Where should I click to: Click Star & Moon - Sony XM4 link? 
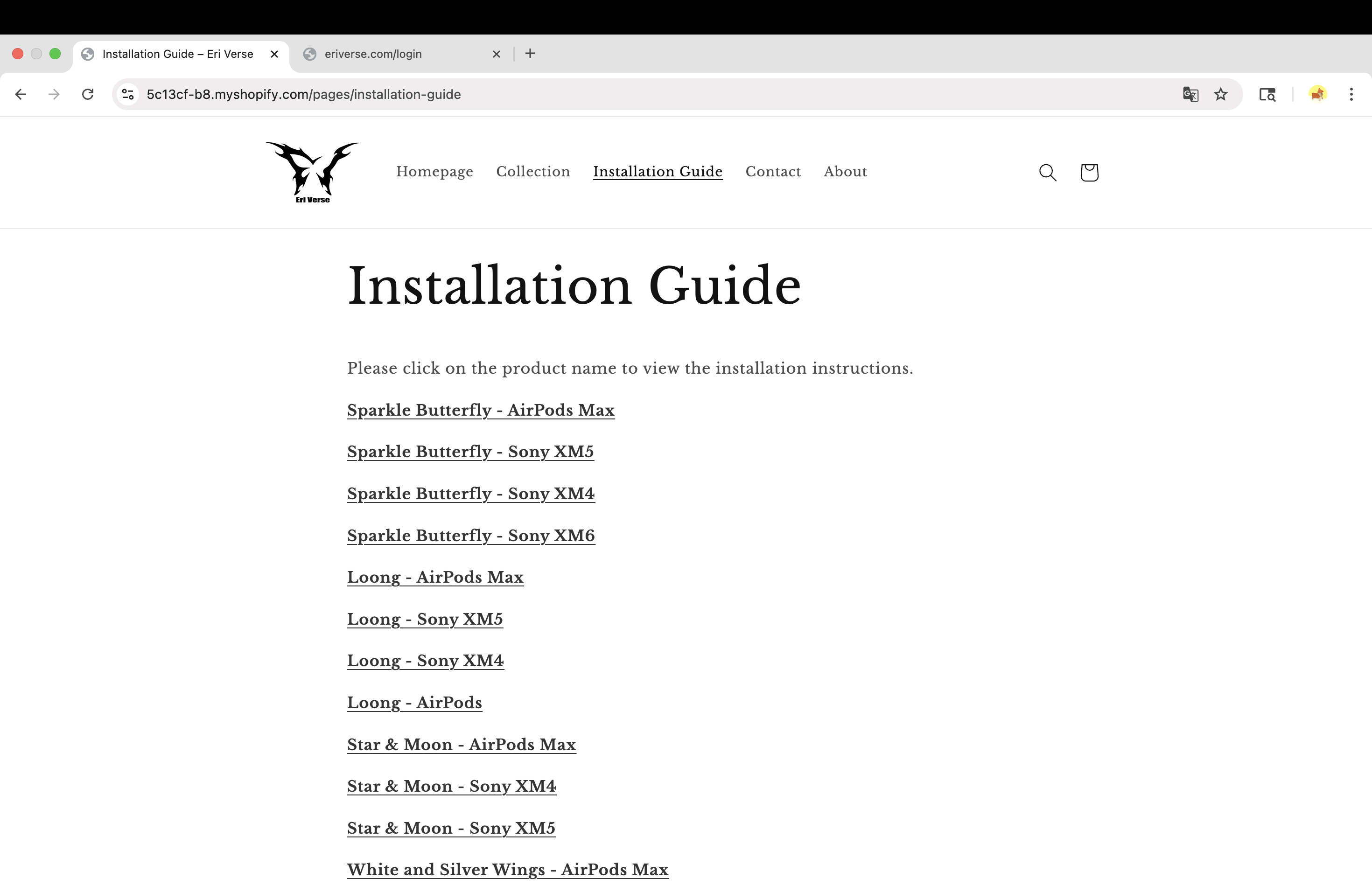coord(451,786)
